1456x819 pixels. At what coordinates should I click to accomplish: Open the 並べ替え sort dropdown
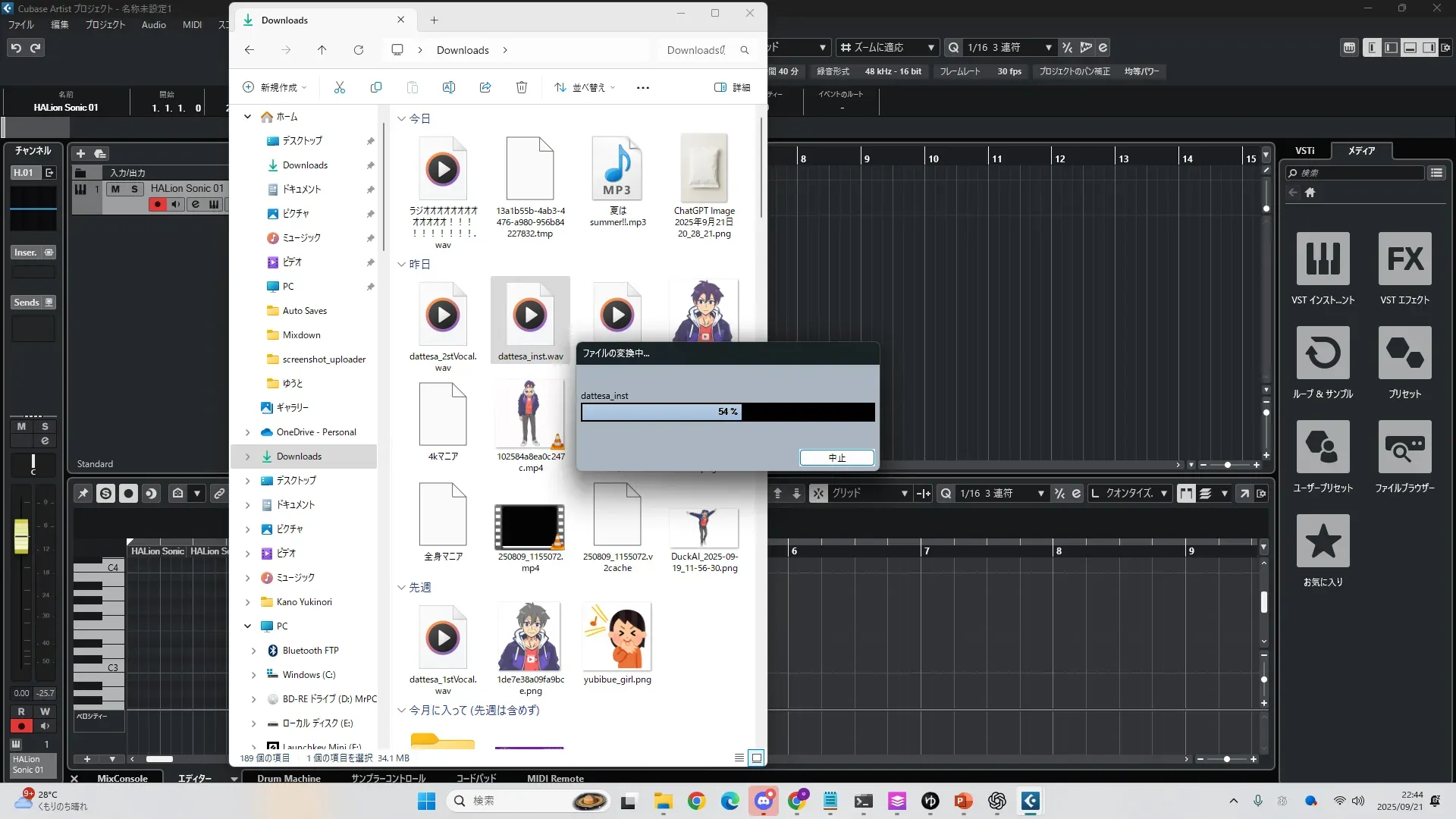tap(585, 87)
